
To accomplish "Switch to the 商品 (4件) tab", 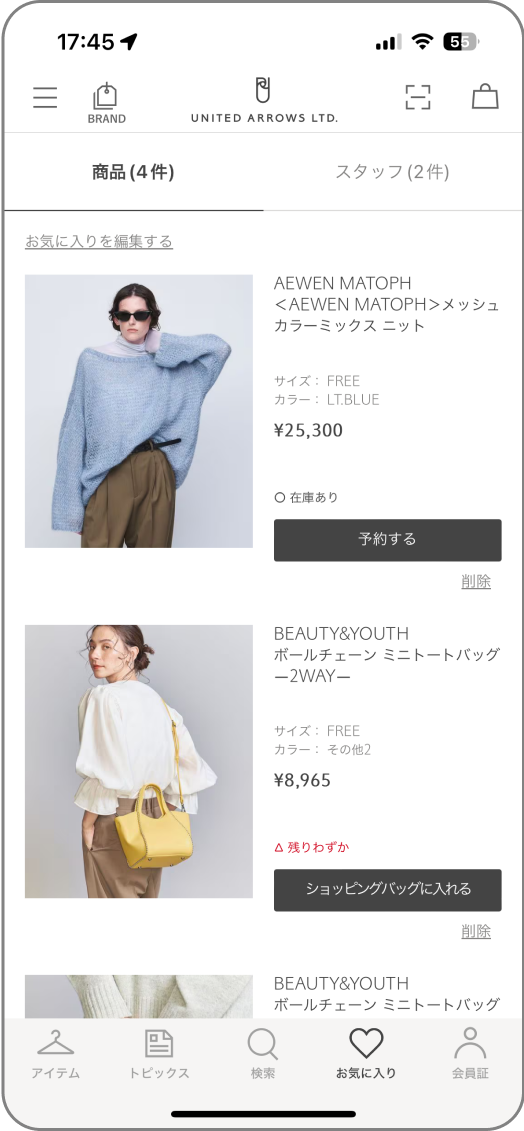I will coord(134,172).
